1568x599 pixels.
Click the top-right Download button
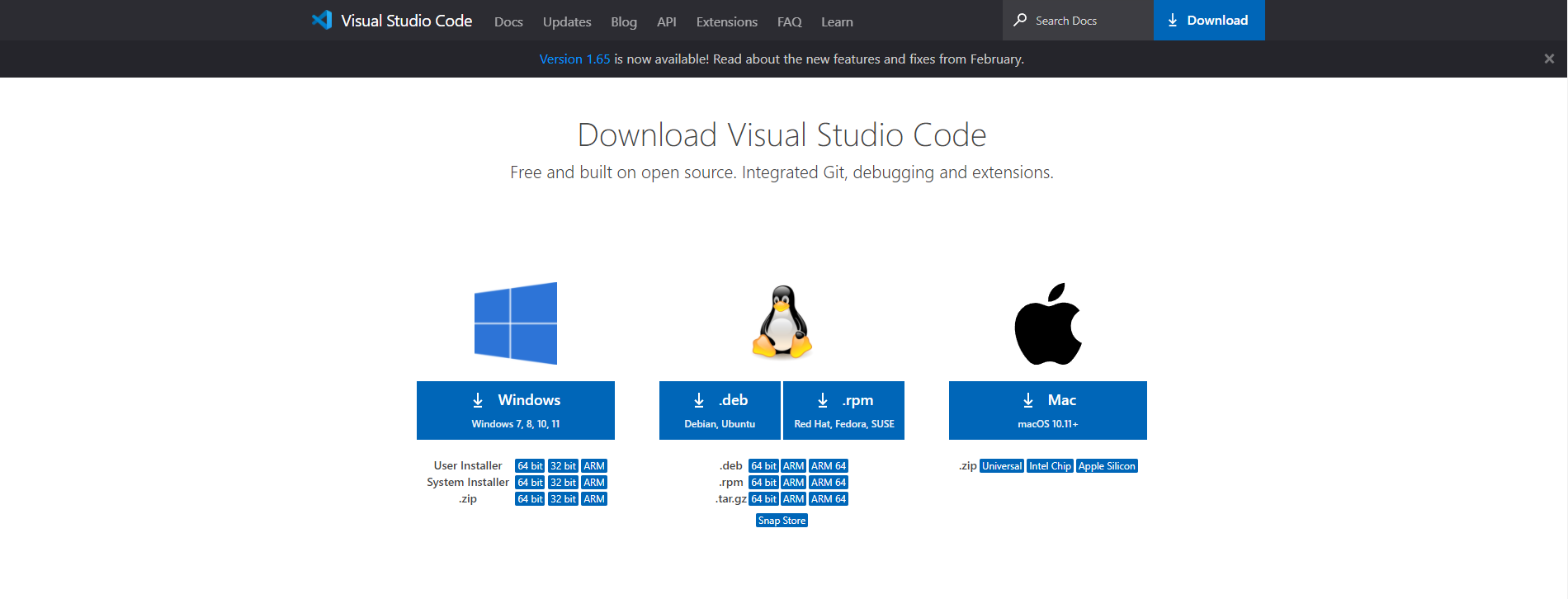tap(1209, 20)
